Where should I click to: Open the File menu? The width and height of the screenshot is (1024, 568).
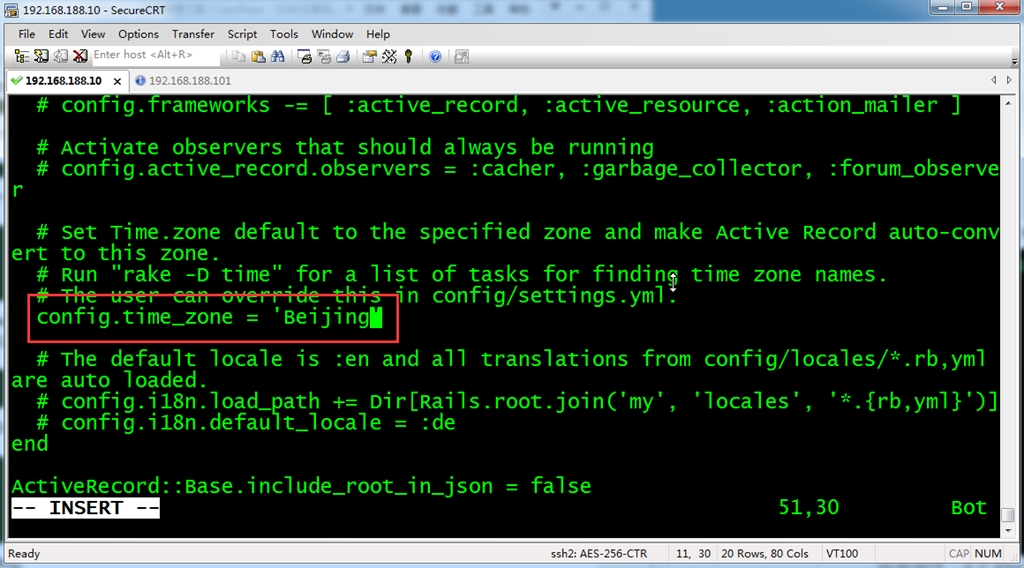[x=27, y=34]
